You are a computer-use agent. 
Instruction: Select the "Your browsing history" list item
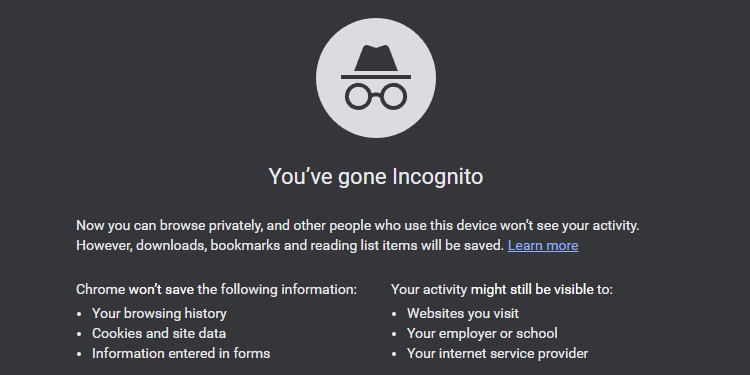click(x=159, y=313)
